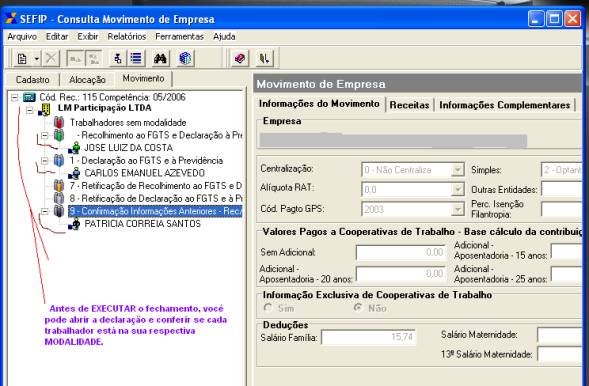Click the grey book icon of 8 - Retificação de Declaração
589x386 pixels.
click(x=59, y=198)
